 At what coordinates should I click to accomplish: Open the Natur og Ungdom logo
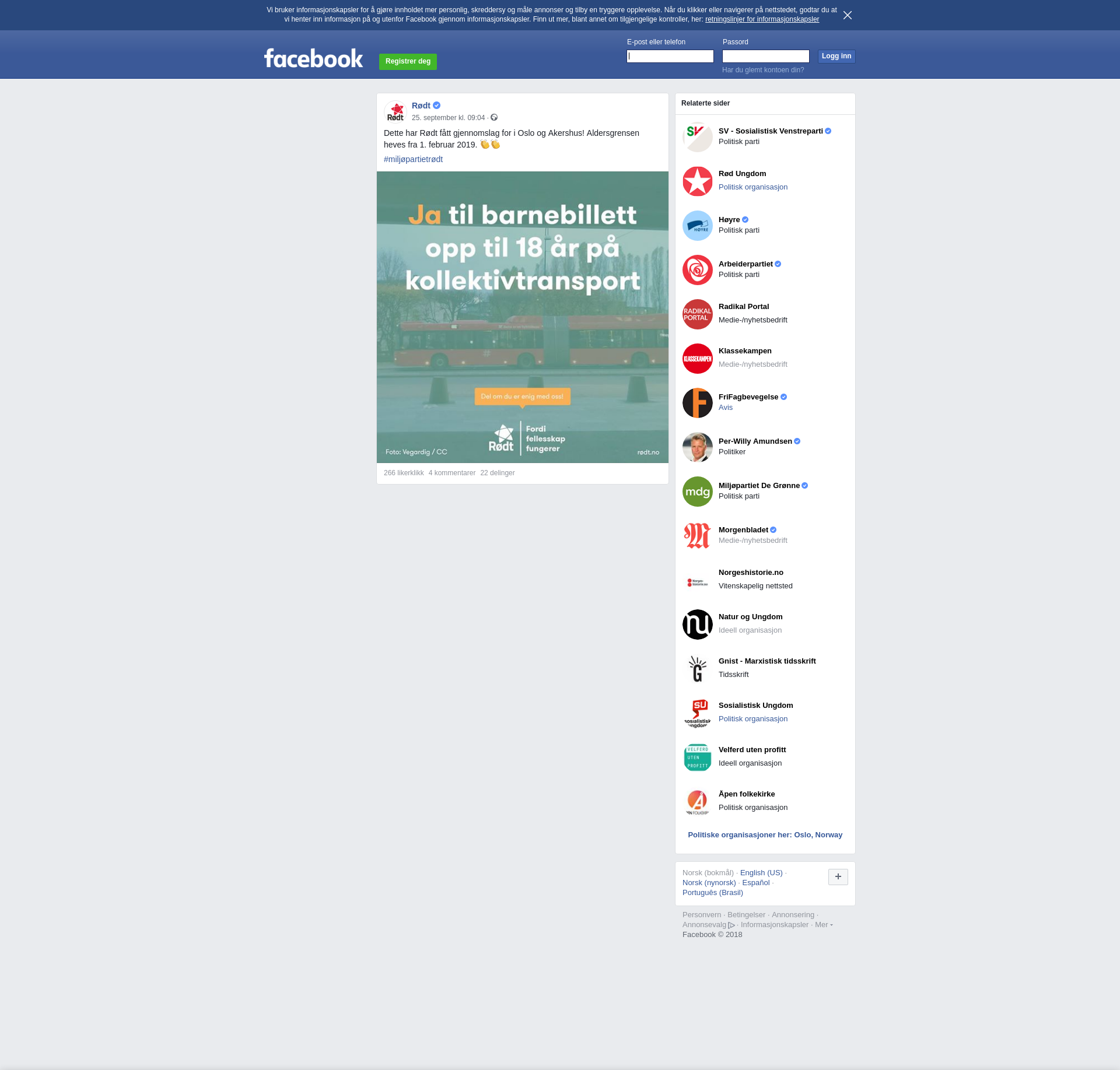(698, 625)
